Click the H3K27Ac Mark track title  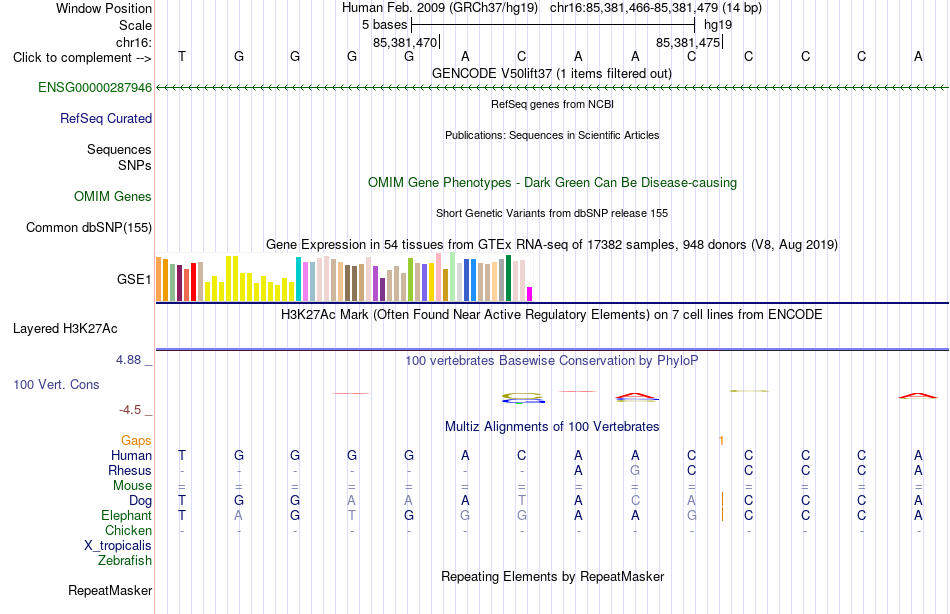tap(552, 315)
